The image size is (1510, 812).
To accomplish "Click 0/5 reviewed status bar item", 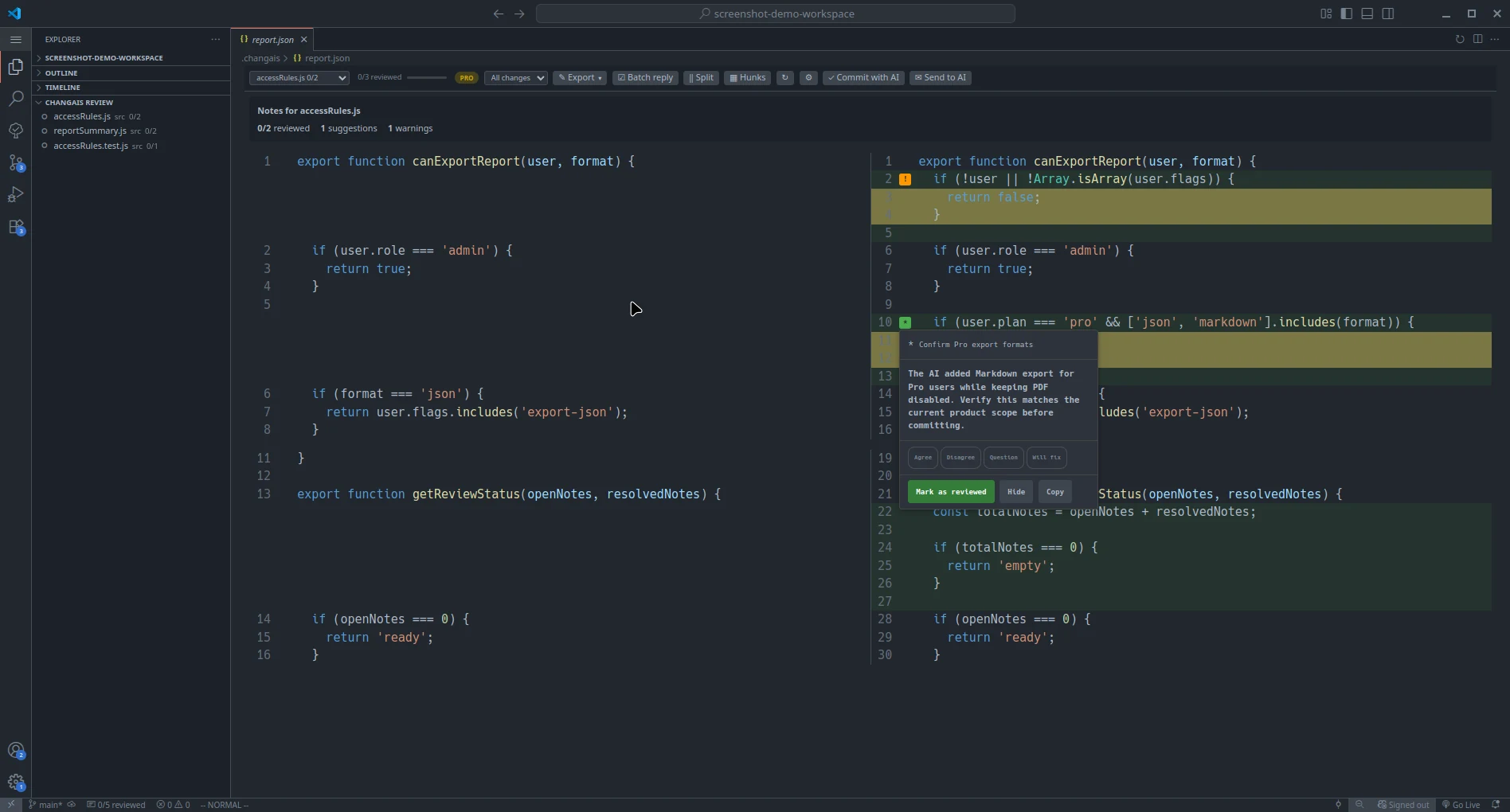I will pos(116,805).
